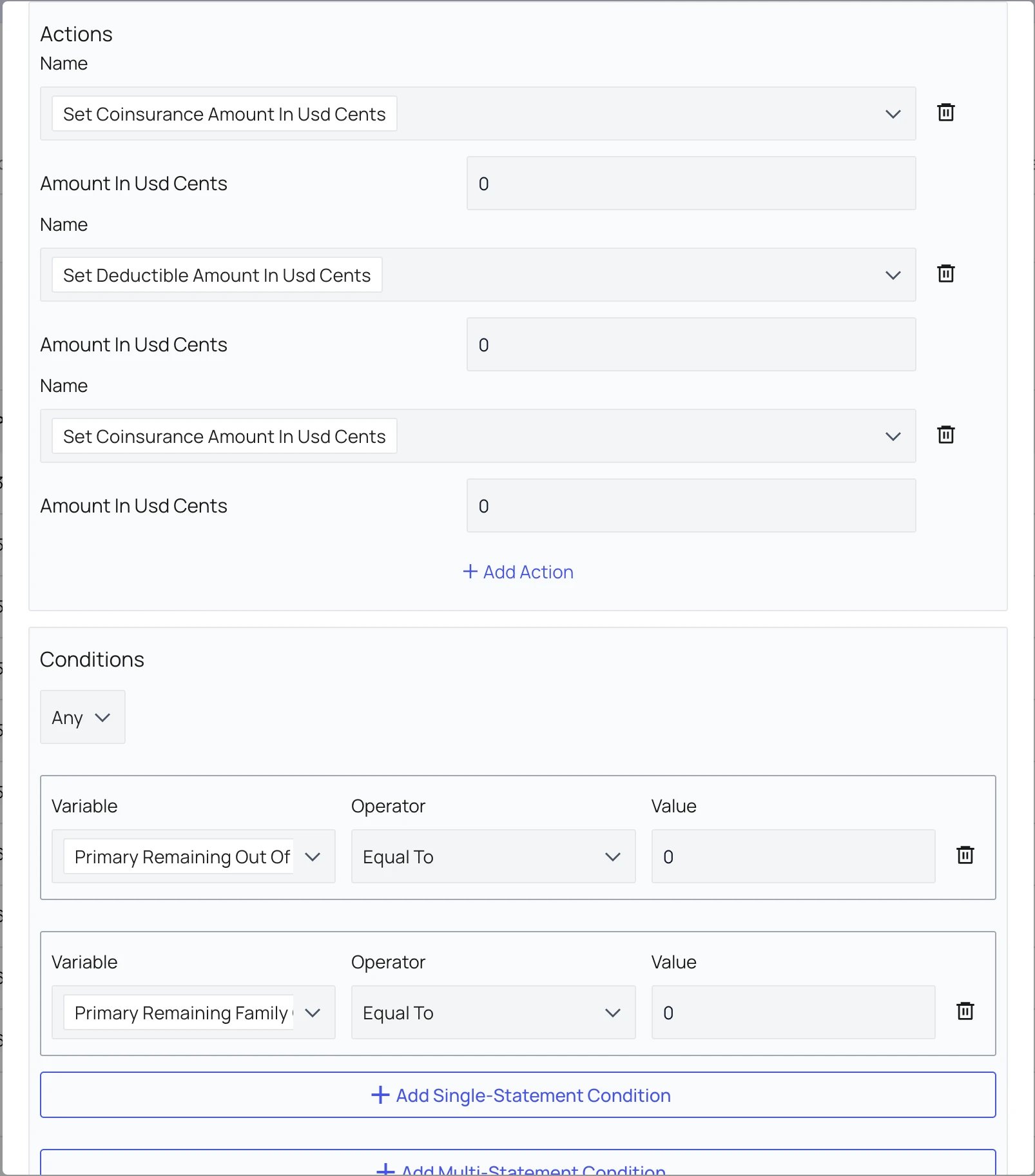Remove the Primary Remaining Family condition
Screen dimensions: 1035x1176
click(x=965, y=1012)
